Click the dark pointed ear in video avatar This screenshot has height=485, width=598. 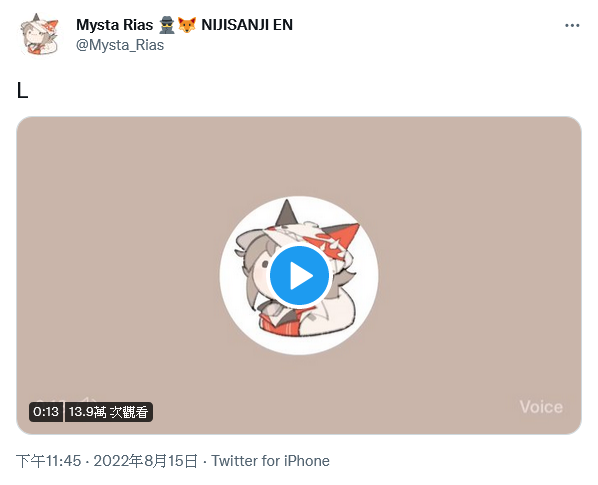coord(286,214)
